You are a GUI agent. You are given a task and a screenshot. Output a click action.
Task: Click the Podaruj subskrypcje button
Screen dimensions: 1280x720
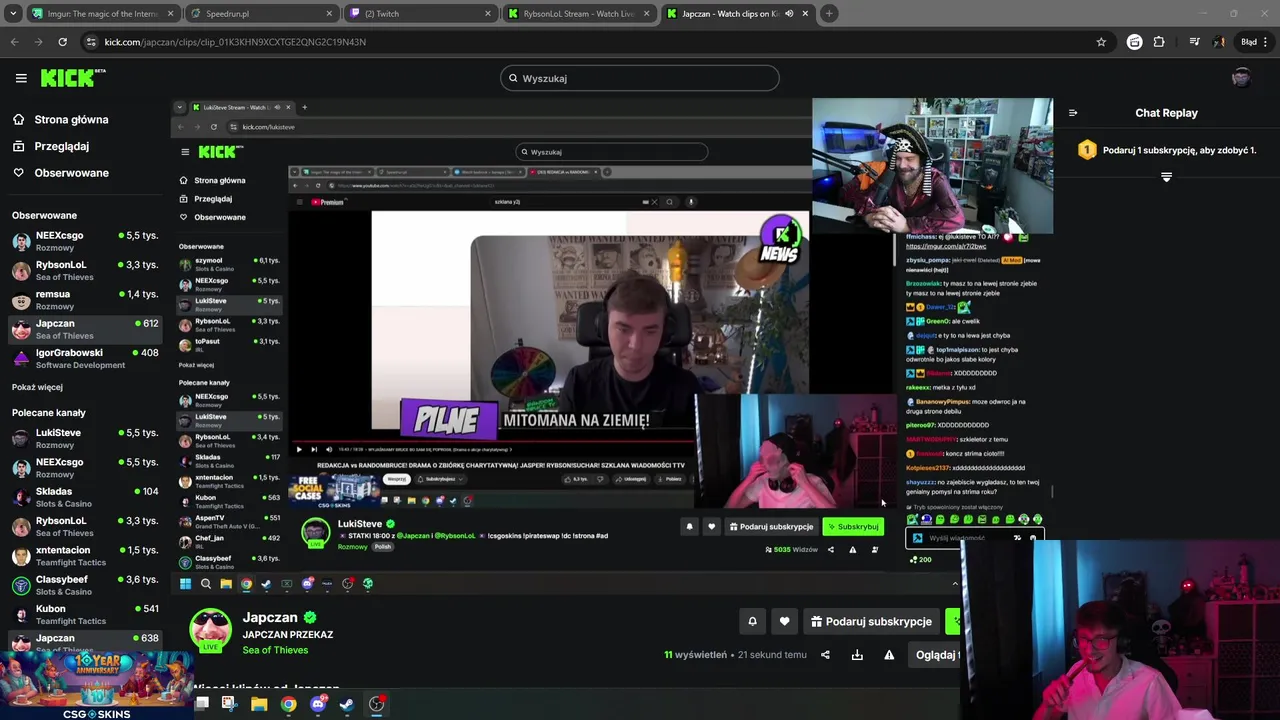[x=871, y=621]
